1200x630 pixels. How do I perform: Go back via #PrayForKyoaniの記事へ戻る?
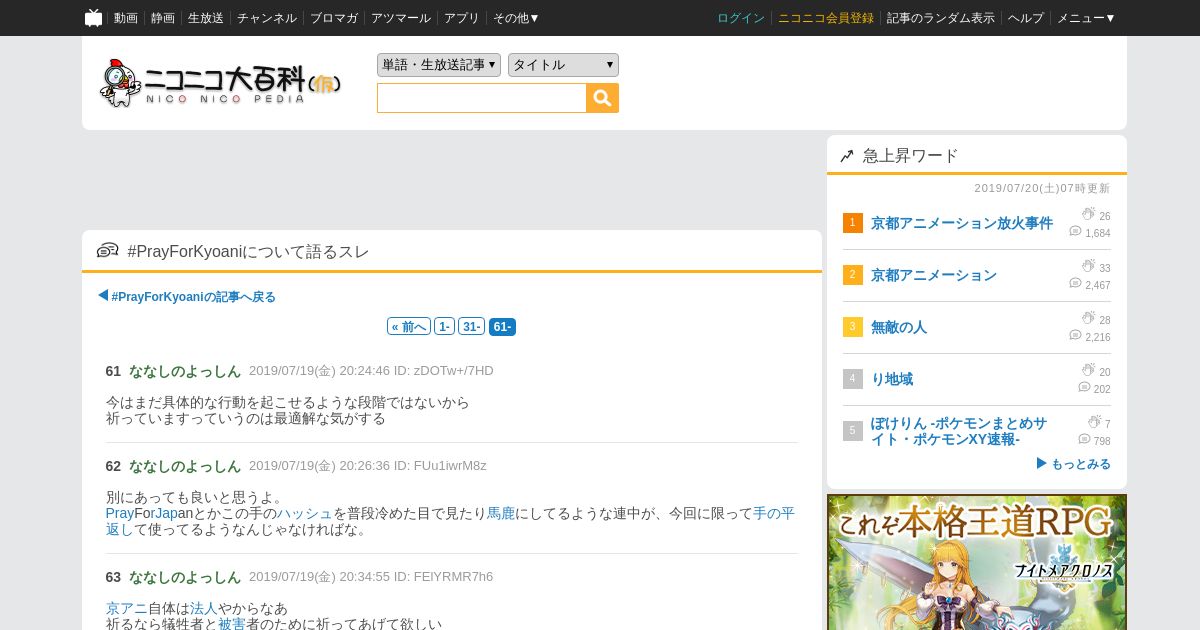tap(187, 297)
